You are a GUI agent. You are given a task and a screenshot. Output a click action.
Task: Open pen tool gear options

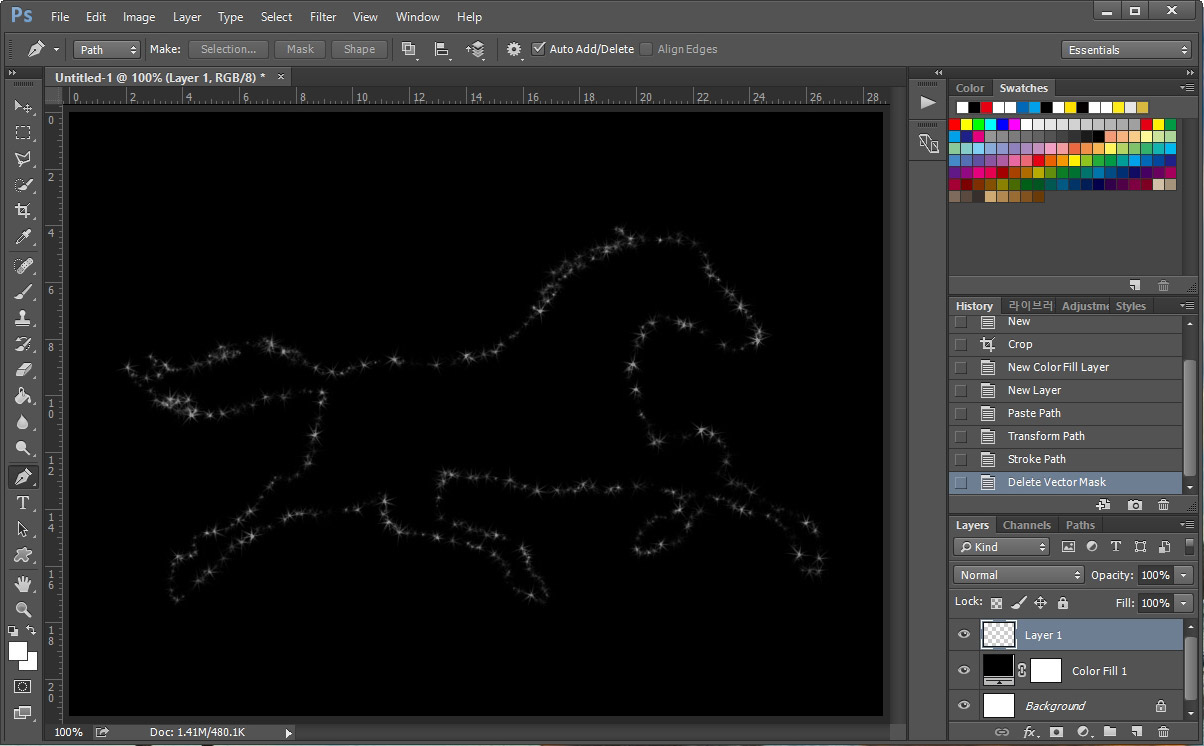click(514, 49)
